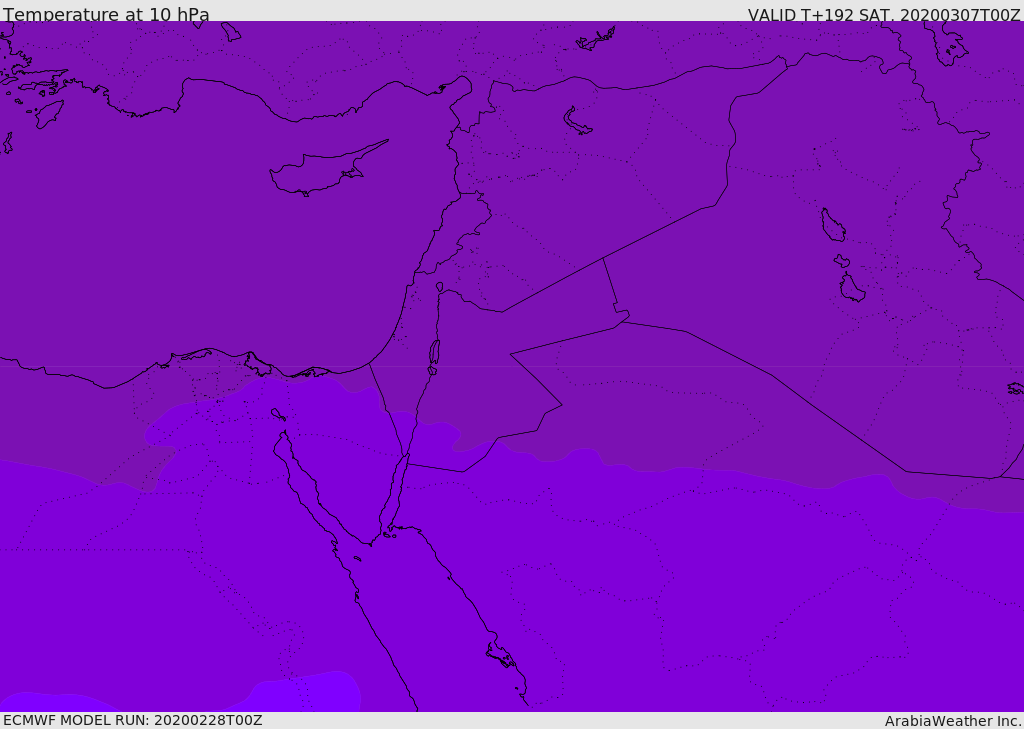Viewport: 1024px width, 729px height.
Task: Click the 'VALID T+192 SAT. 20200307T00Z' label
Action: pyautogui.click(x=884, y=15)
